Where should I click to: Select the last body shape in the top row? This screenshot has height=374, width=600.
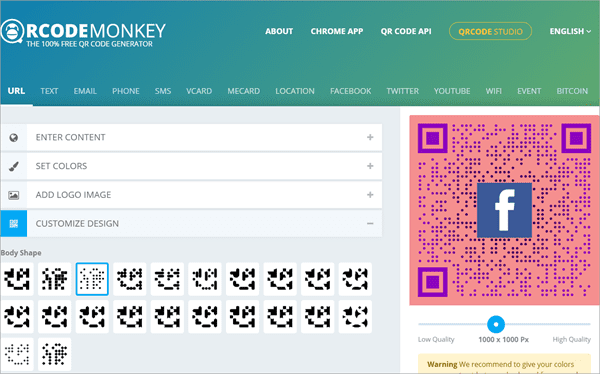355,279
